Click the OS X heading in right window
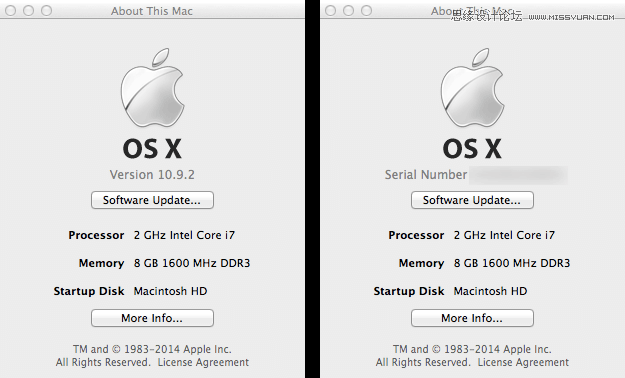Screen dimensions: 625x378 (472, 149)
